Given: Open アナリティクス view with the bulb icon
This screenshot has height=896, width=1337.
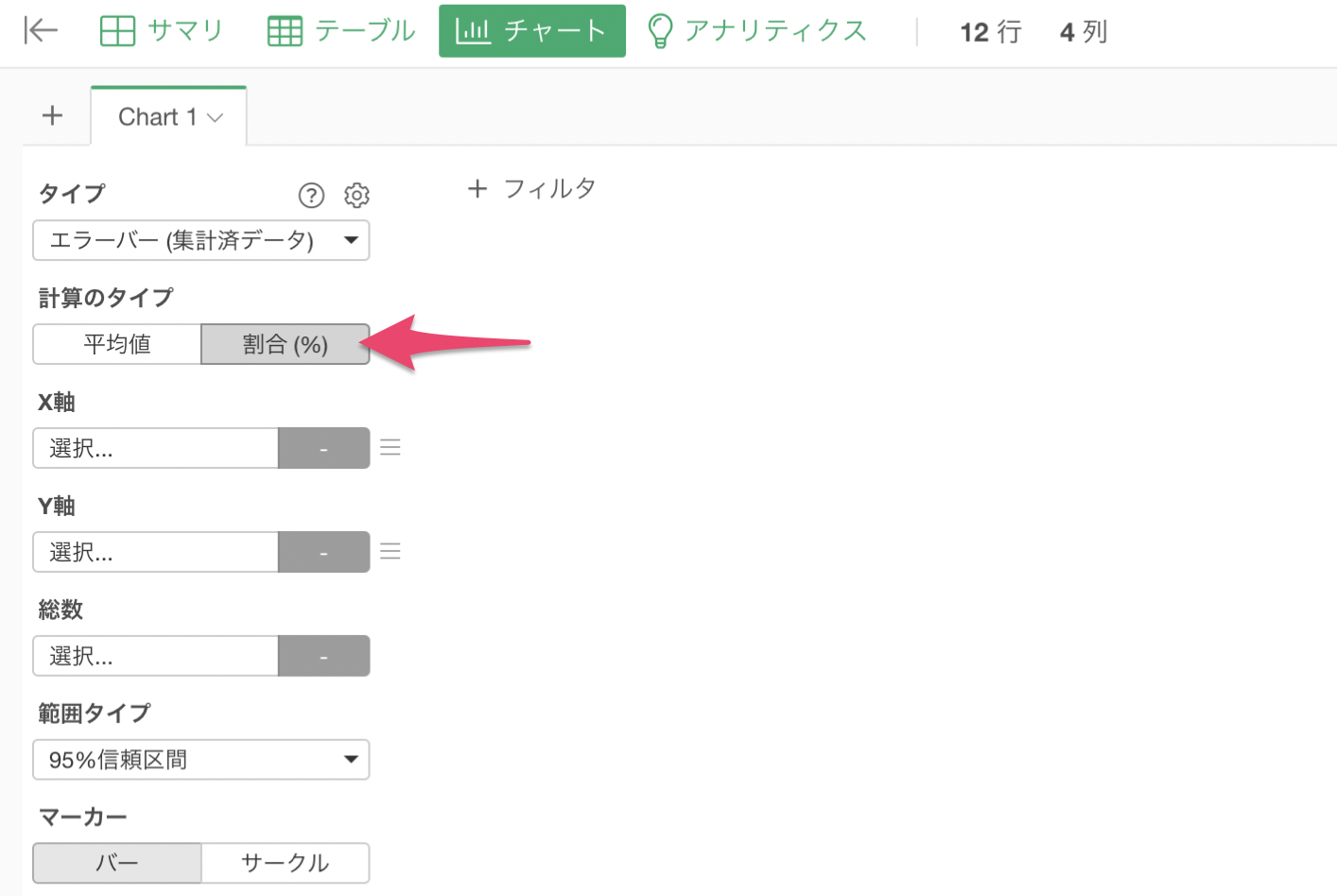Looking at the screenshot, I should click(x=756, y=31).
